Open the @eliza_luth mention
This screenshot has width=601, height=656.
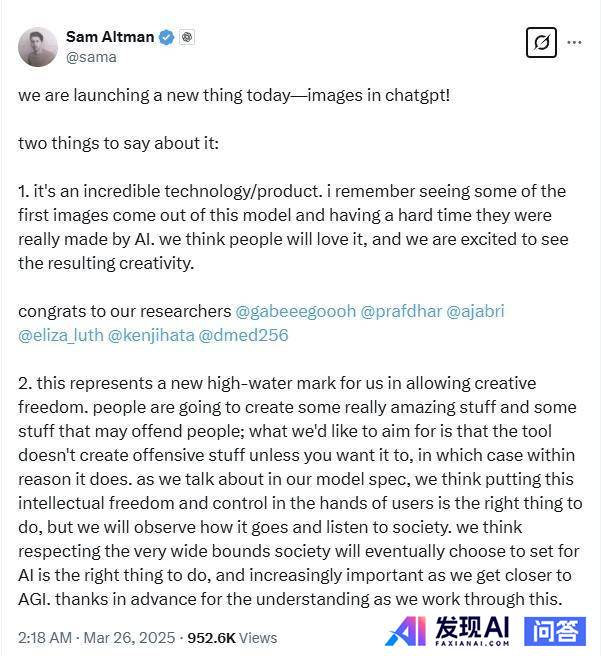pos(61,335)
